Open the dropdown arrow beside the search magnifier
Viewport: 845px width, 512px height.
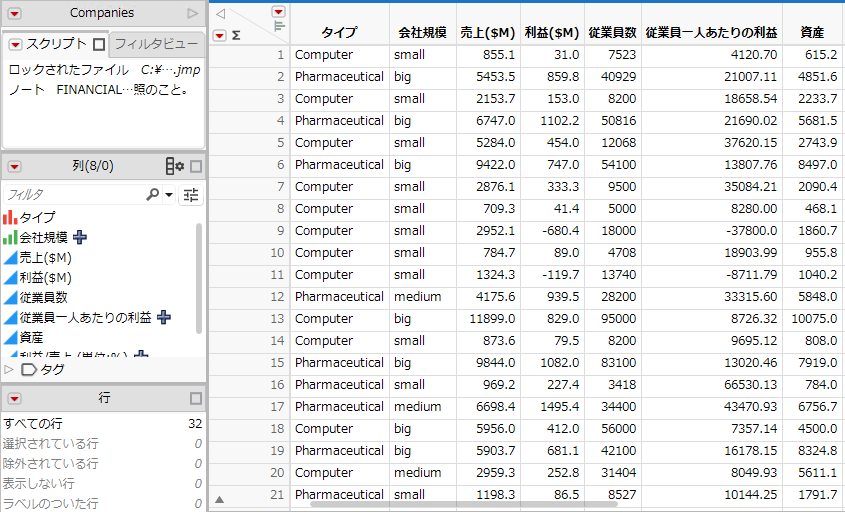tap(169, 195)
